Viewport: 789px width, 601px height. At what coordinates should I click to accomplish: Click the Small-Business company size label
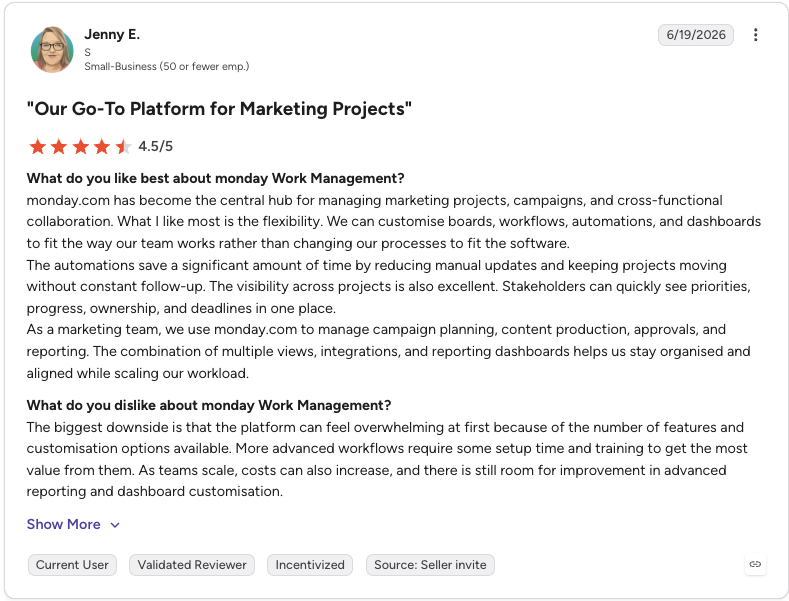[x=167, y=66]
